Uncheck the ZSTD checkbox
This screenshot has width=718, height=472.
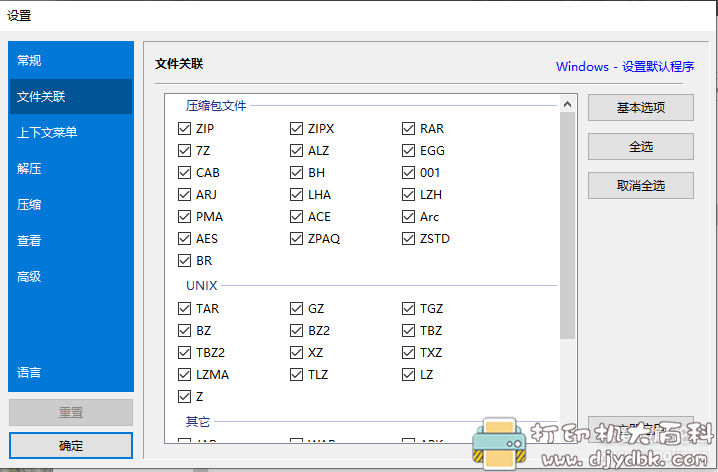click(x=408, y=239)
